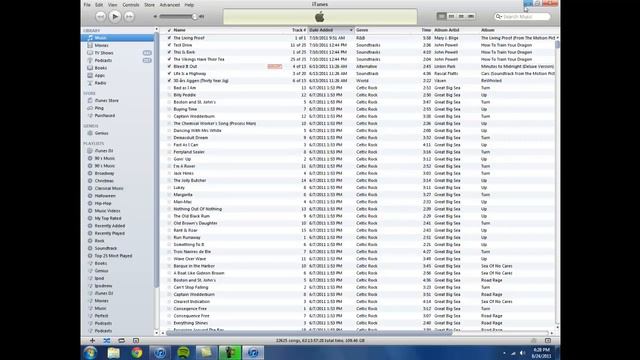640x360 pixels.
Task: Switch to Cover Flow view
Action: click(471, 16)
